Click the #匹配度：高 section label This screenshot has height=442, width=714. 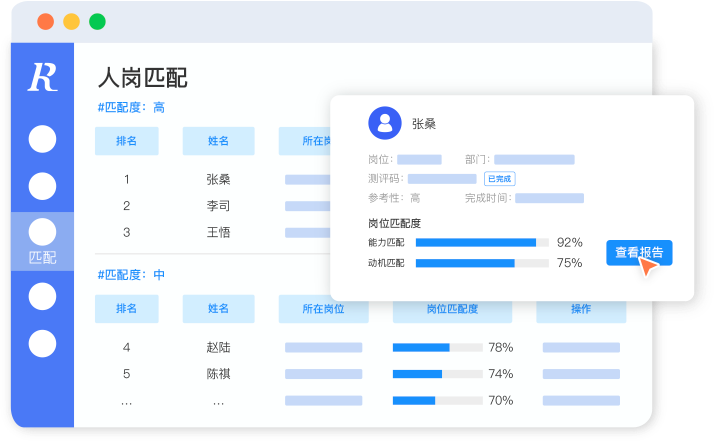(131, 107)
